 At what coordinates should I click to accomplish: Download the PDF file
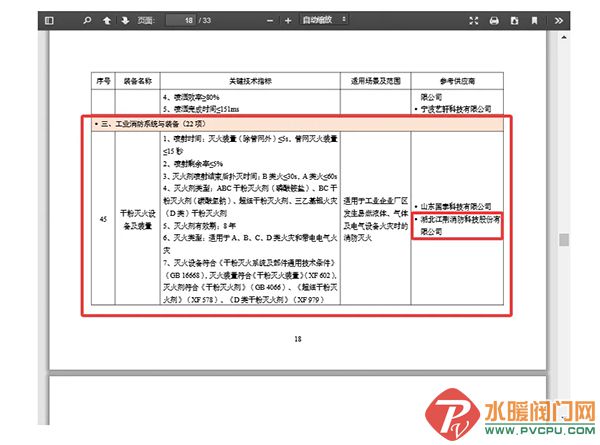[x=514, y=20]
